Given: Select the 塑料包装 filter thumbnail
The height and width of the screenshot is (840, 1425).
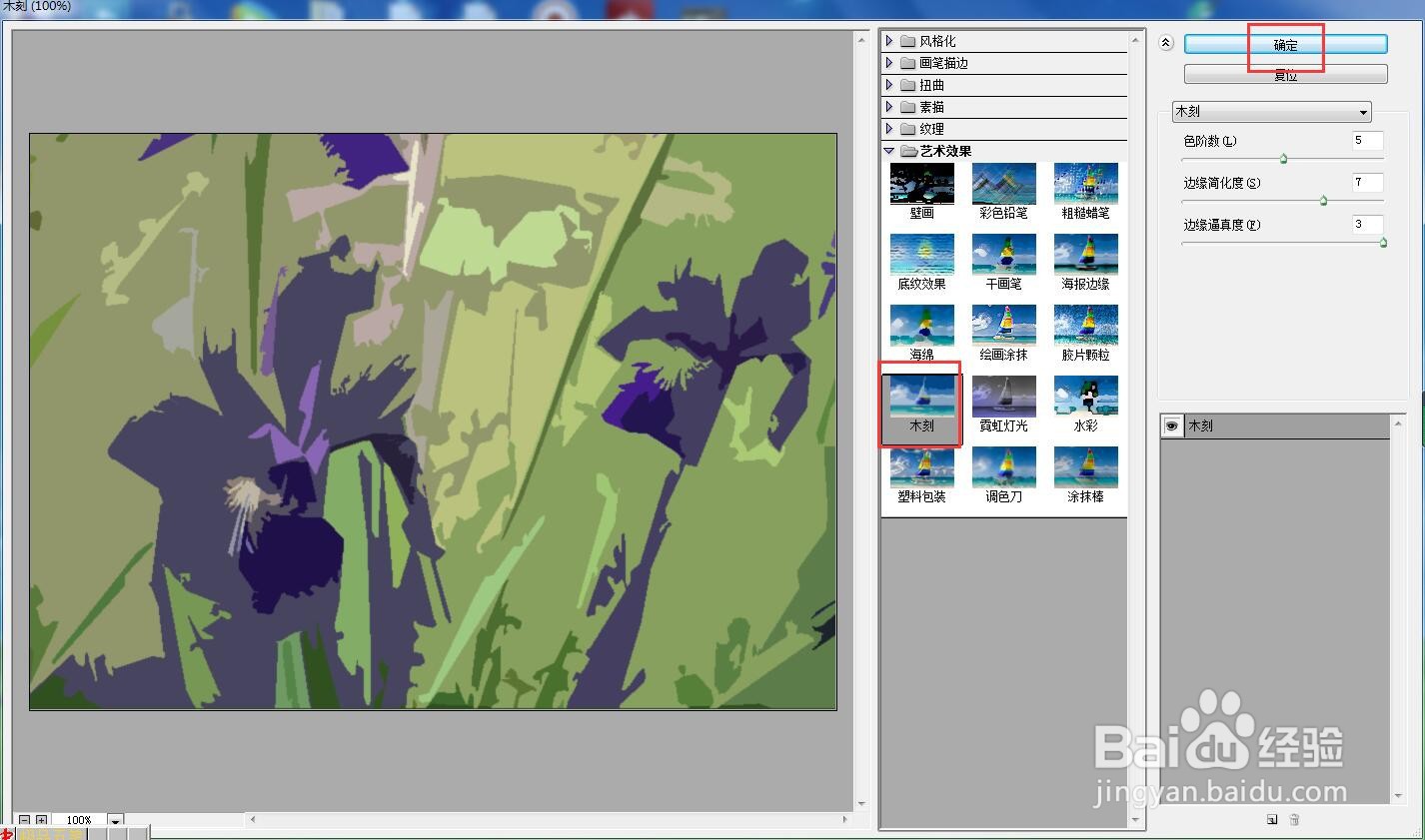Looking at the screenshot, I should [921, 467].
